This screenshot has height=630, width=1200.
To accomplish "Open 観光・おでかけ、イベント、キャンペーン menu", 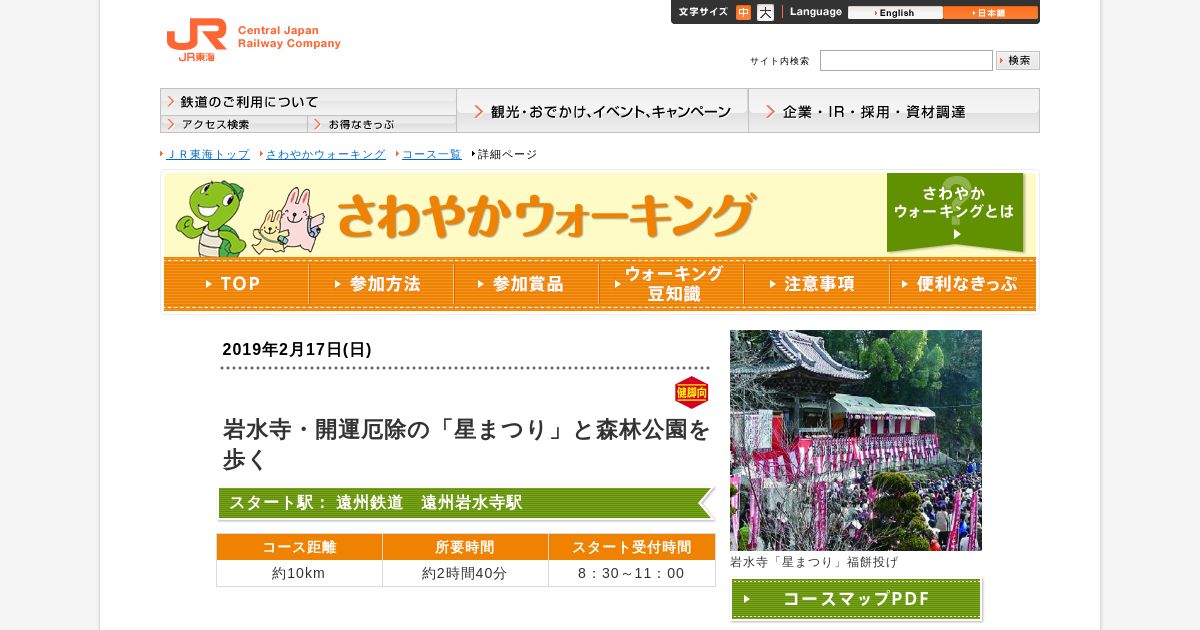I will [602, 111].
